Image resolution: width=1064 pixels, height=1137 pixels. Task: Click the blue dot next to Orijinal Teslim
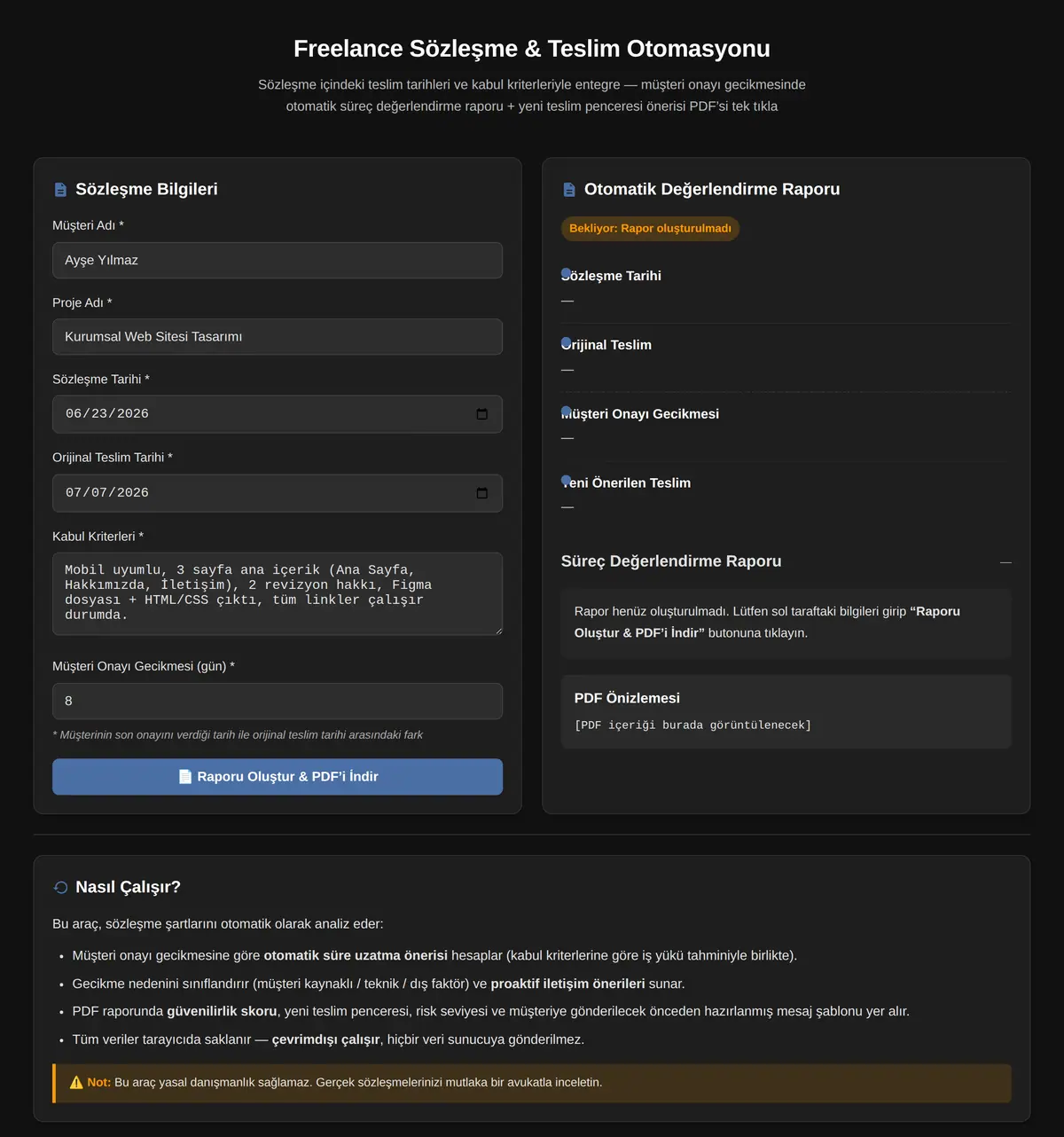(x=566, y=342)
